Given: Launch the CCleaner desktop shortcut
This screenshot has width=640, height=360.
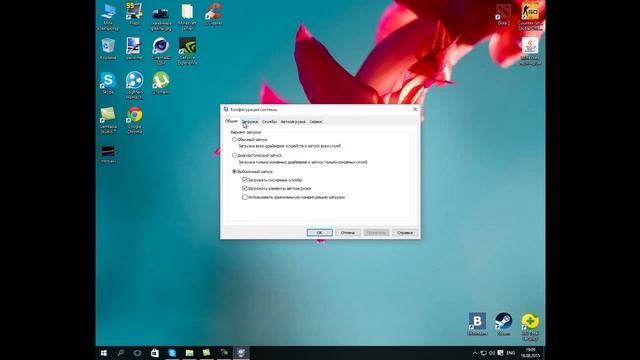Looking at the screenshot, I should 214,14.
